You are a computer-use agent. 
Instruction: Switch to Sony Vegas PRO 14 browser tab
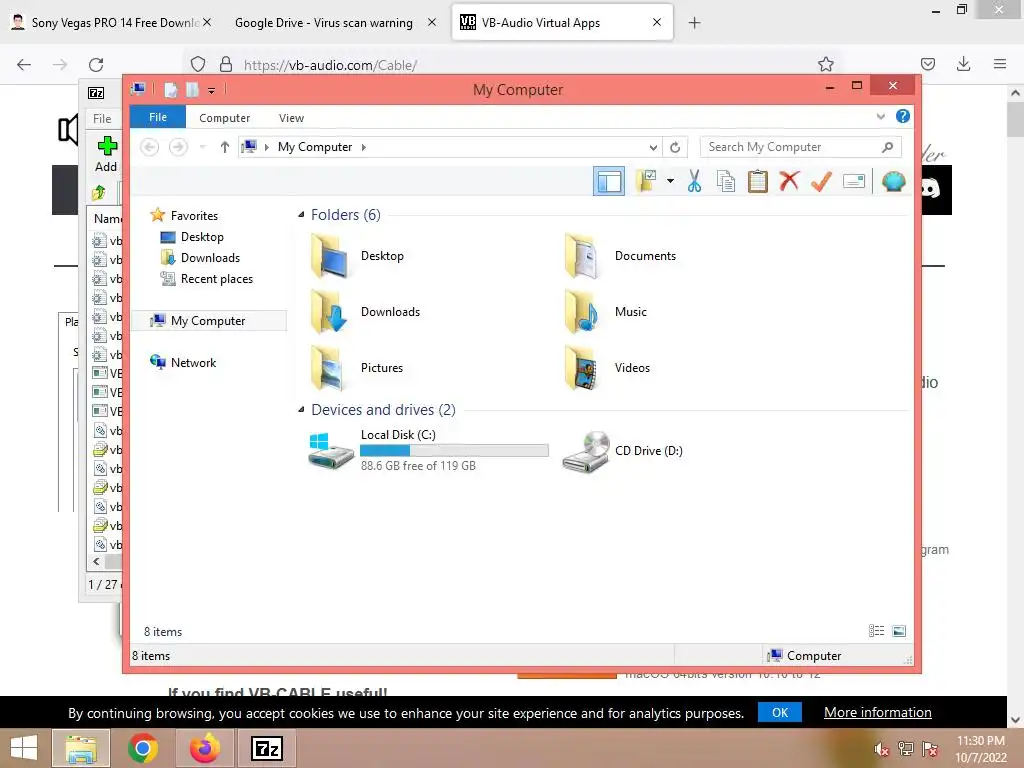pos(111,22)
